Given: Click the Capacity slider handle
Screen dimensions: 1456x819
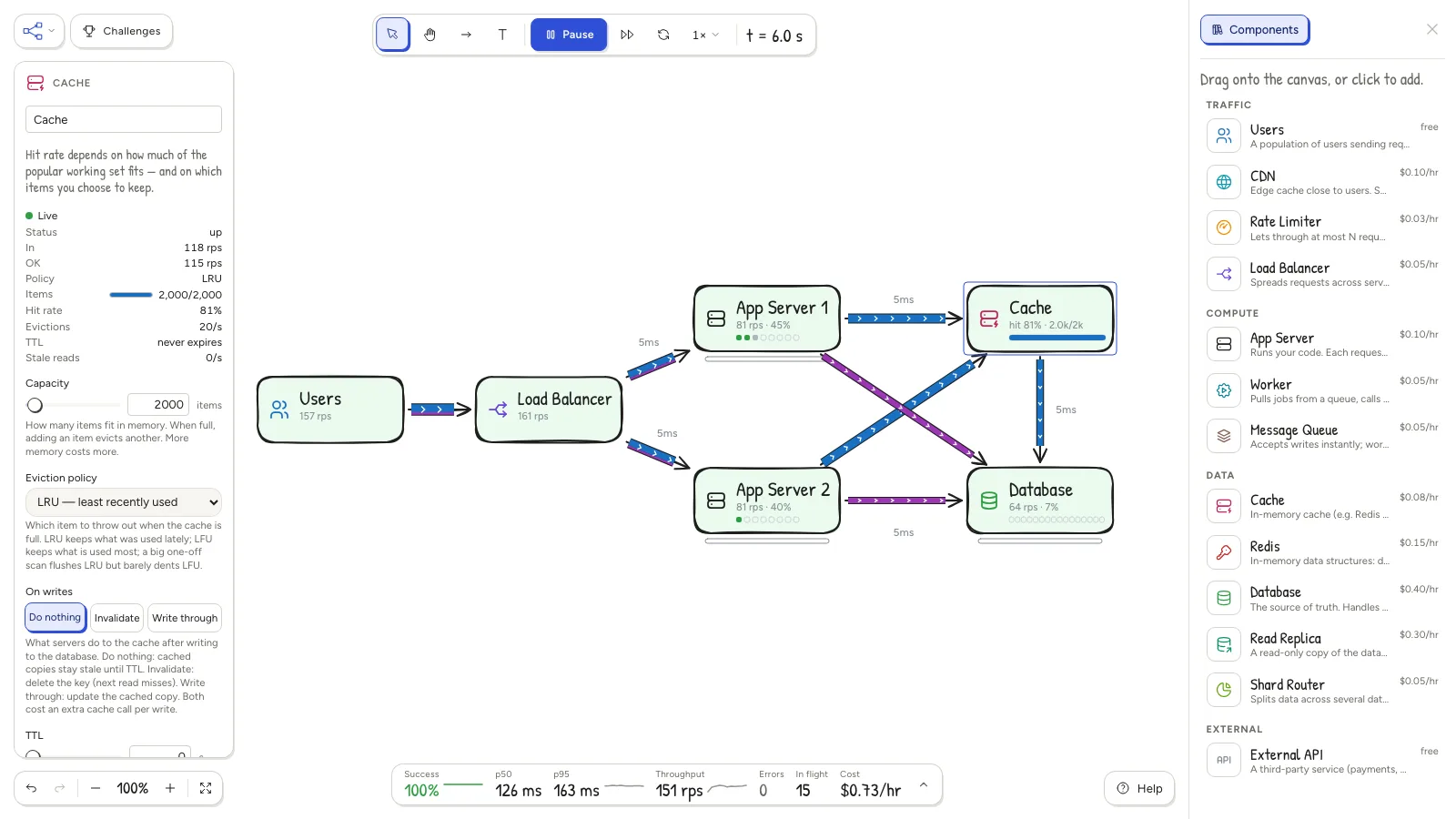Looking at the screenshot, I should coord(35,405).
